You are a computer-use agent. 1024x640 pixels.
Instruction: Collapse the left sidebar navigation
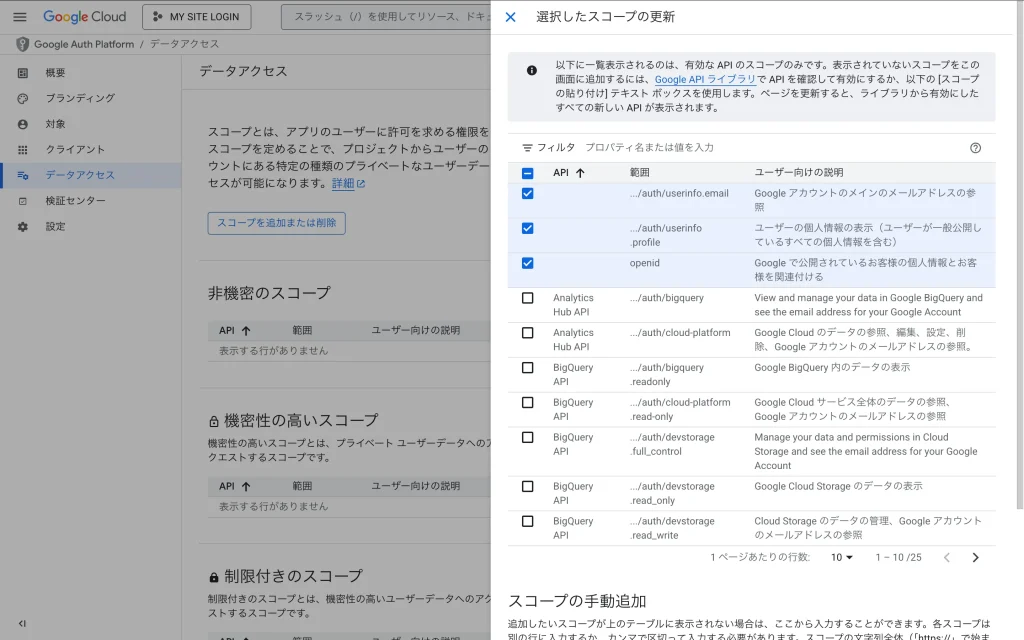[22, 623]
